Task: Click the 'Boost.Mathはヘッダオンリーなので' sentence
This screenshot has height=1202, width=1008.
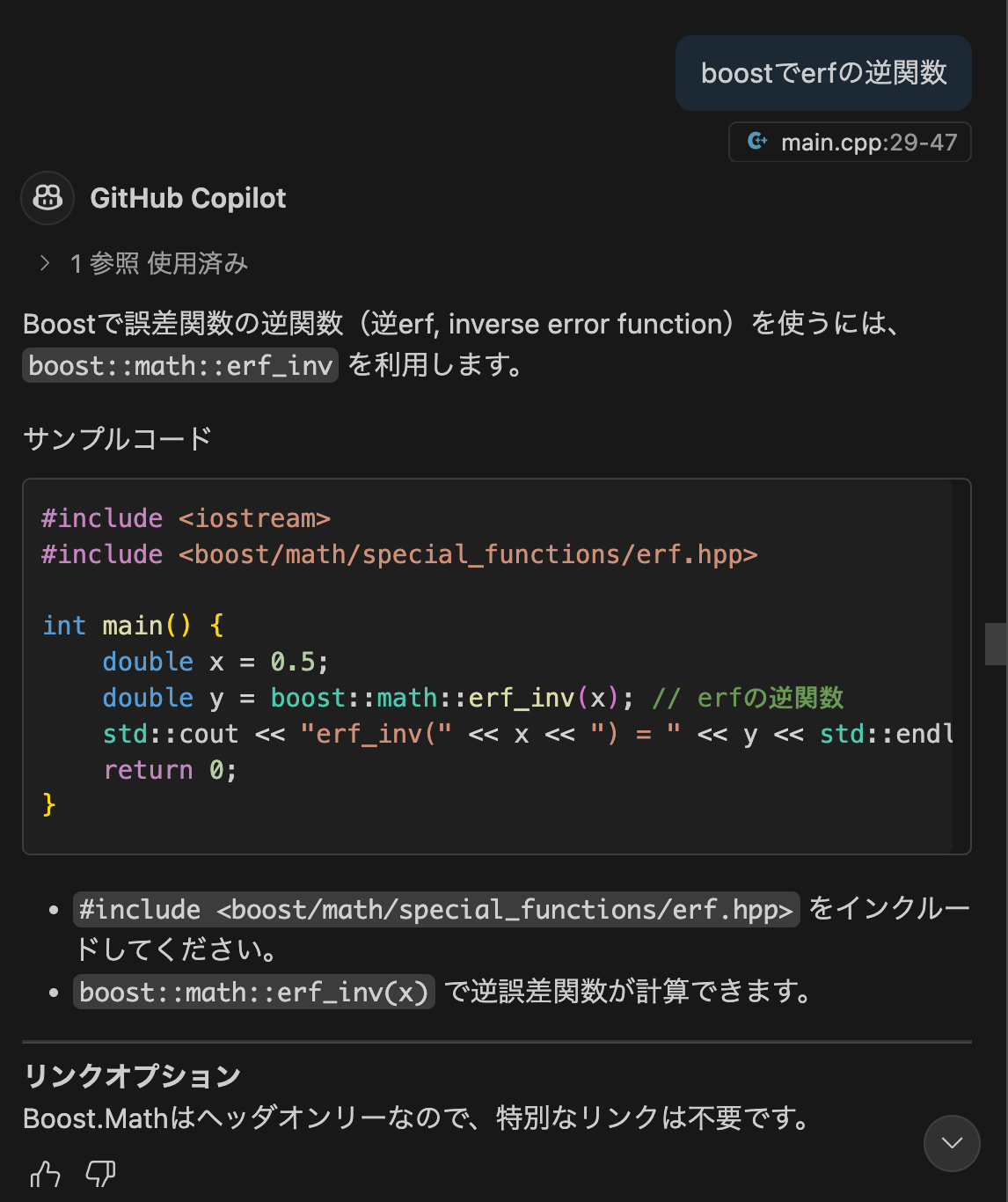Action: pyautogui.click(x=416, y=1118)
